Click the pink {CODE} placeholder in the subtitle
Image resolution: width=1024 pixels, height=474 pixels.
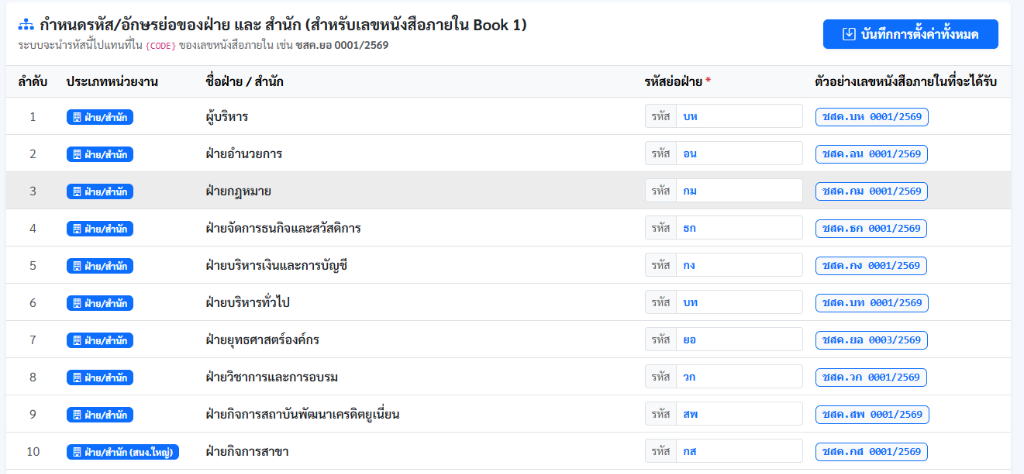click(x=161, y=46)
